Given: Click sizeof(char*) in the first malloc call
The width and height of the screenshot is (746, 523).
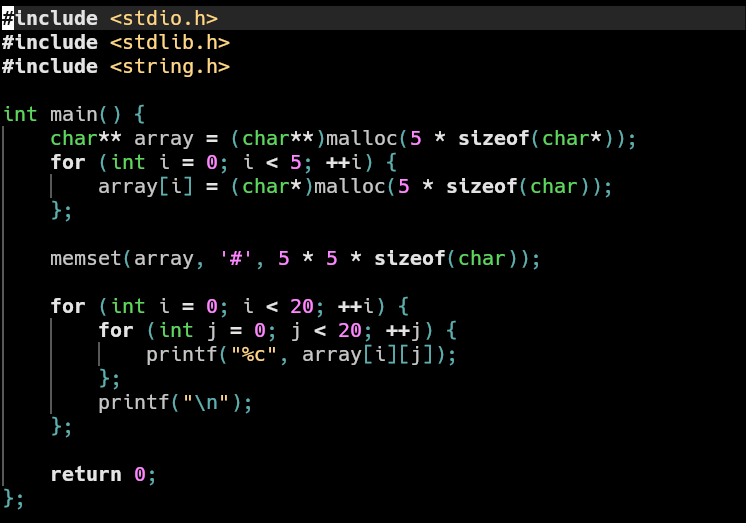Looking at the screenshot, I should click(535, 138).
